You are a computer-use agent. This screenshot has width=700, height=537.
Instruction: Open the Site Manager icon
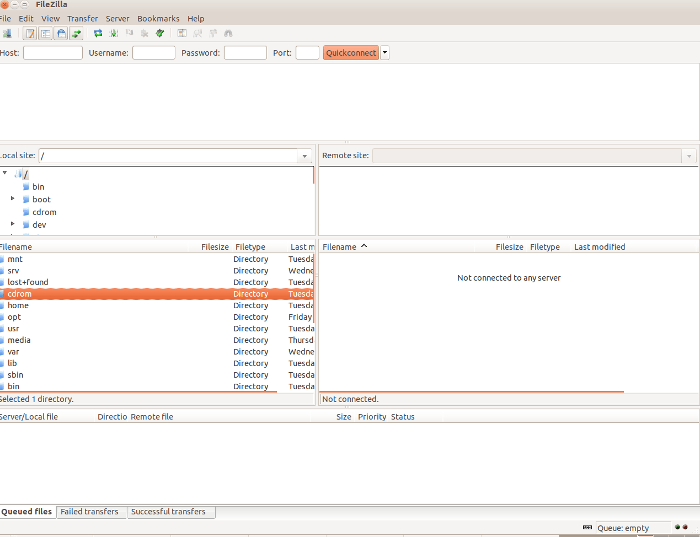(7, 33)
